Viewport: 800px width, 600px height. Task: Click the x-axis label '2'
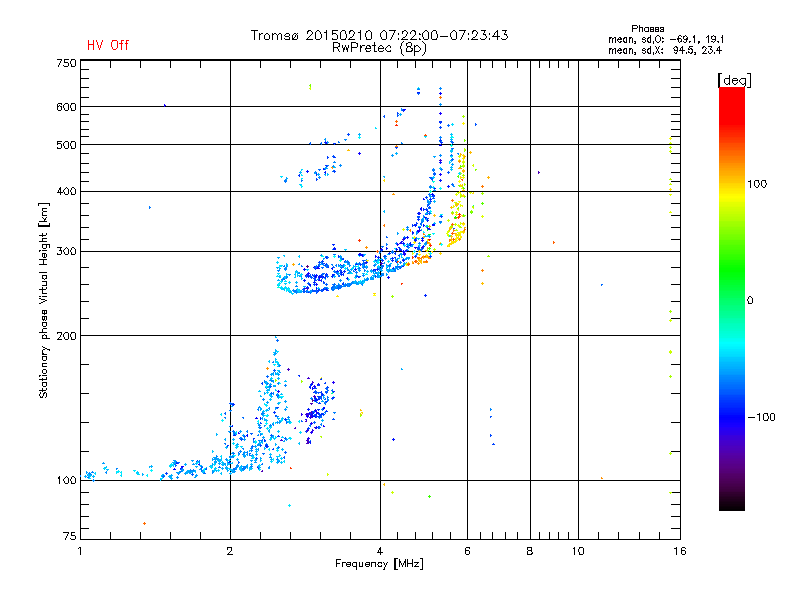click(230, 551)
